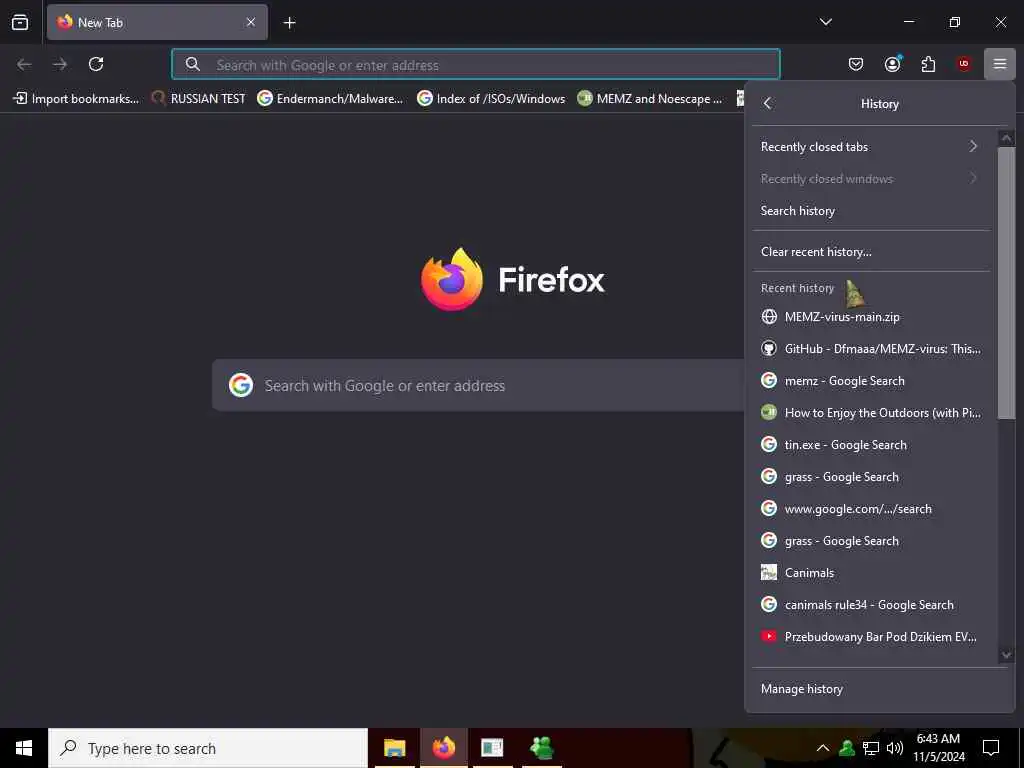Click the magnifier icon in address bar

193,64
